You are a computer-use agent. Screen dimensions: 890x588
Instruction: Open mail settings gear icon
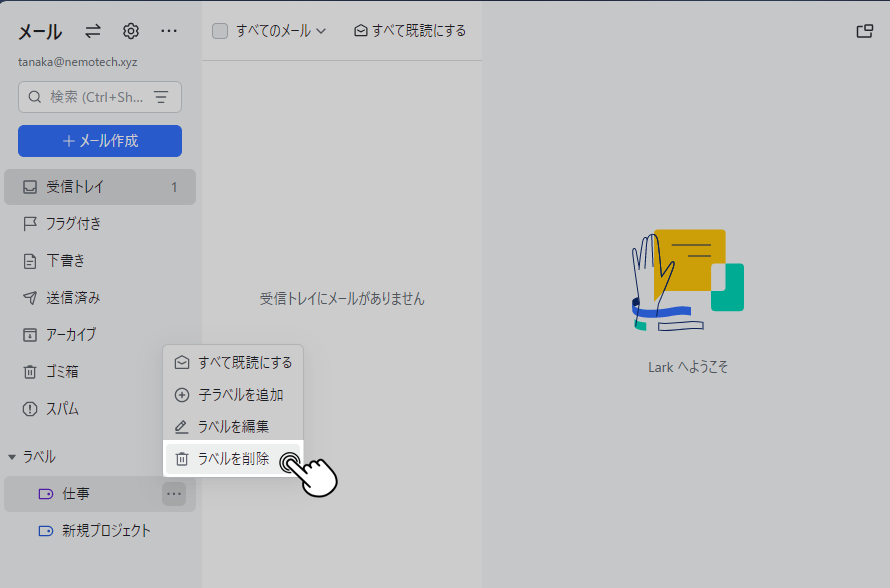(131, 31)
